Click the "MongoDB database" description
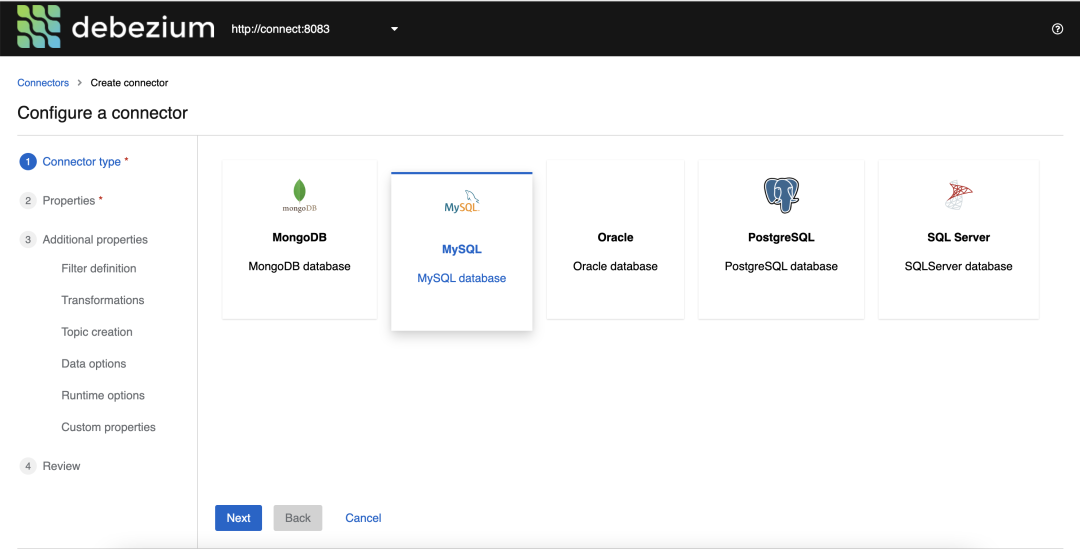The width and height of the screenshot is (1080, 549). coord(300,267)
